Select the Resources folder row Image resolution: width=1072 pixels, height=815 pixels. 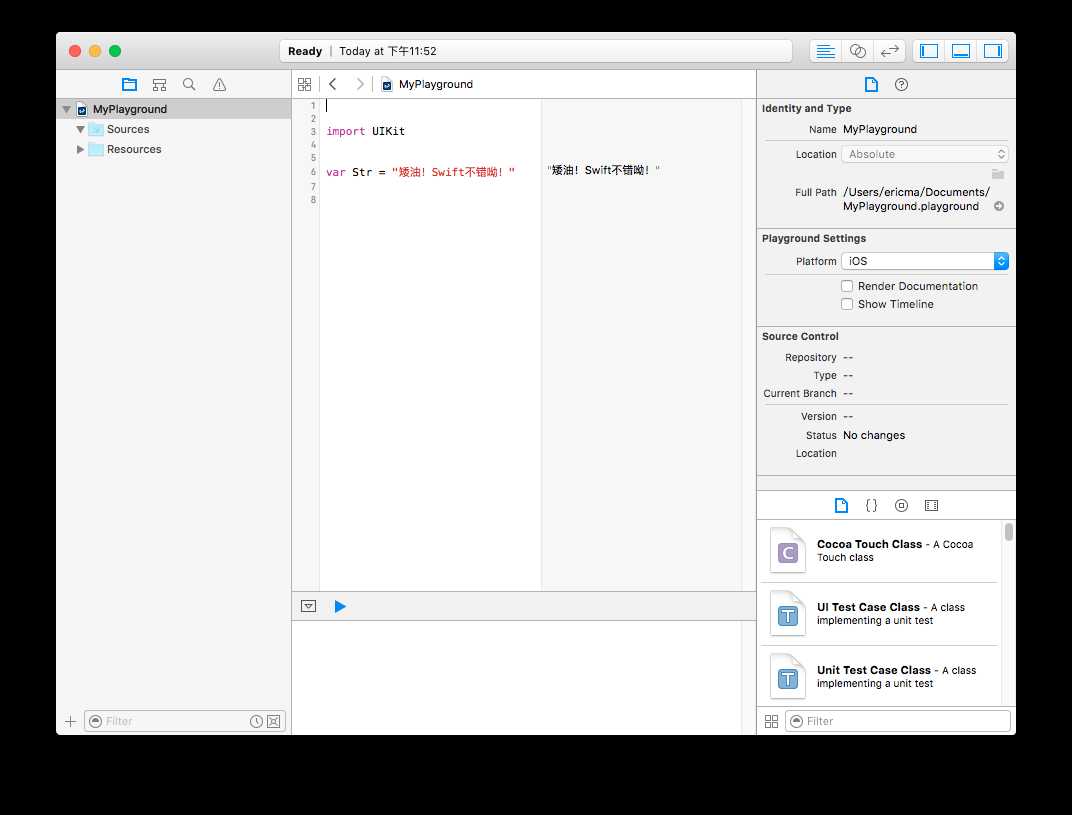(174, 149)
